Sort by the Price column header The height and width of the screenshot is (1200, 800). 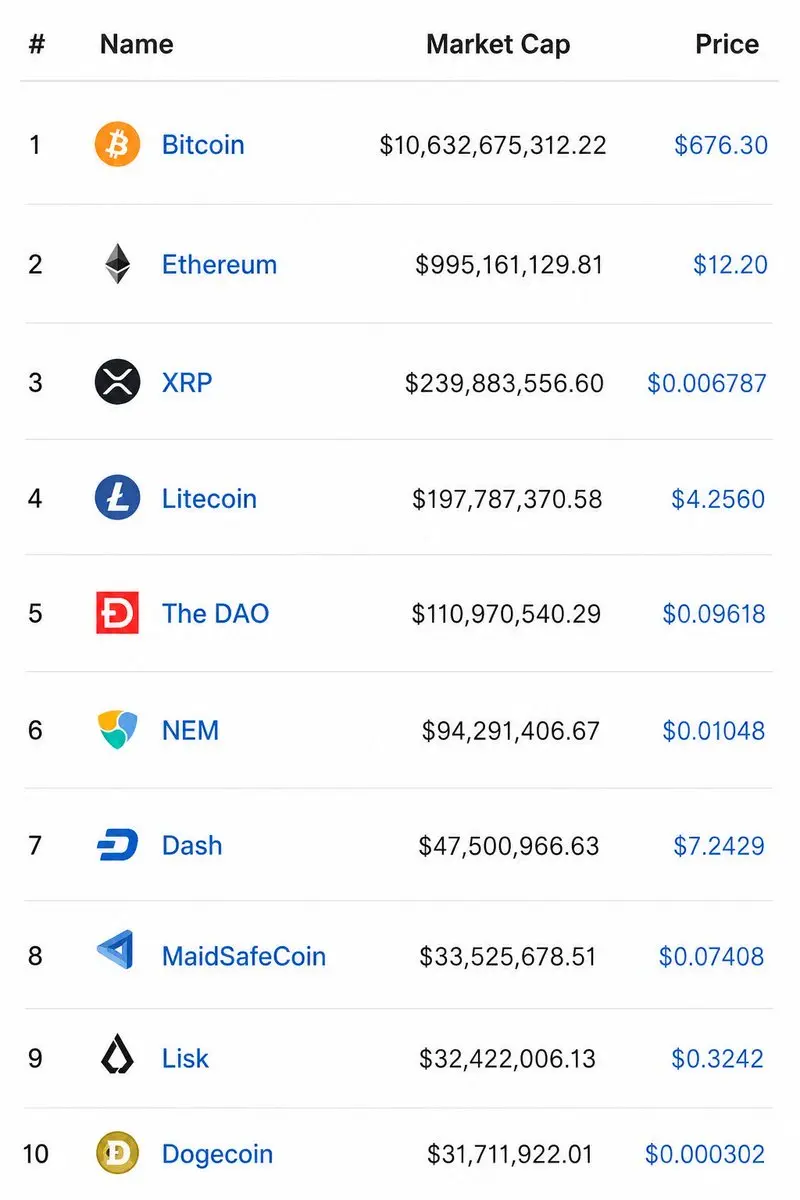pos(727,44)
